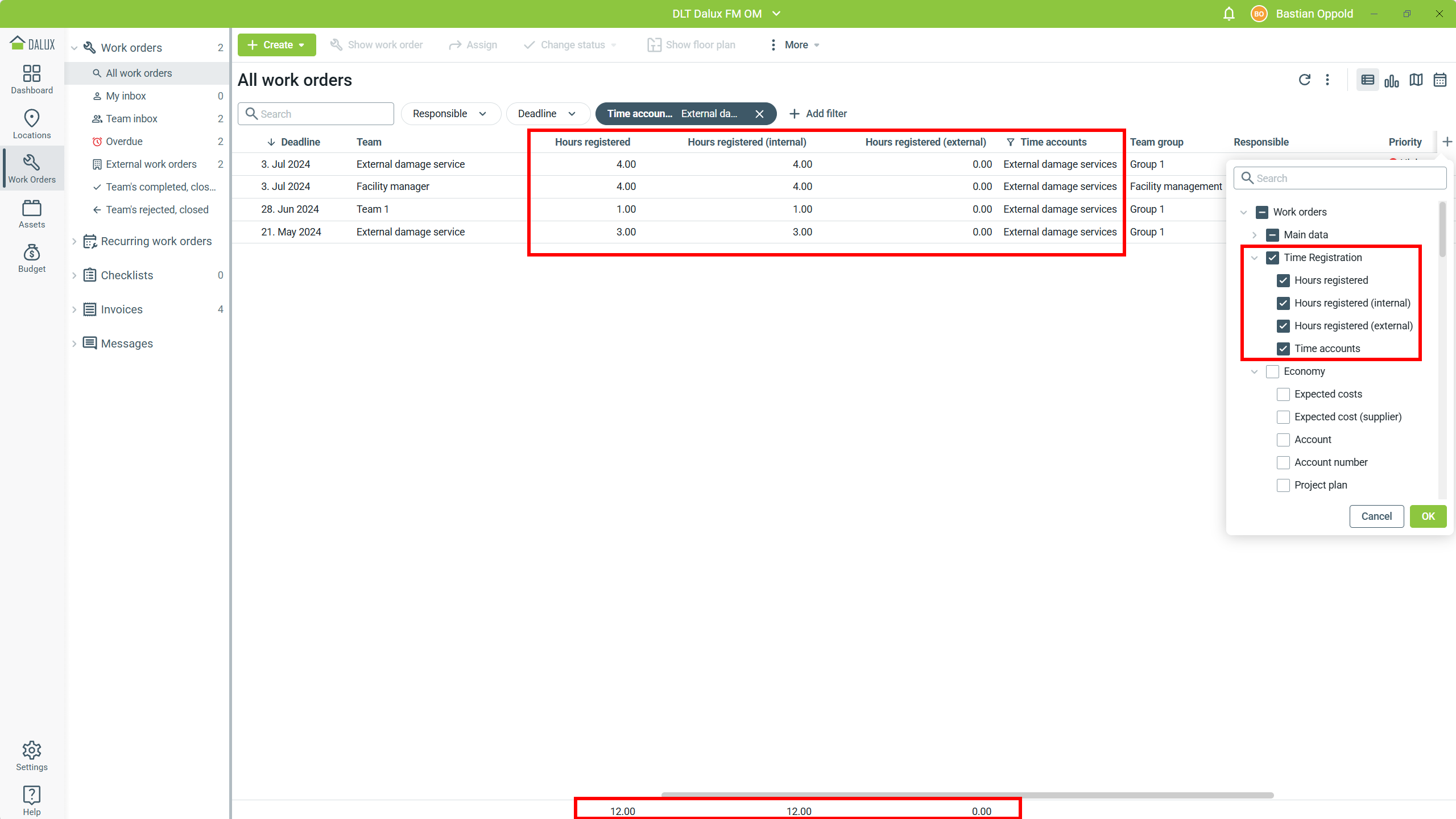Open the notifications bell icon
The width and height of the screenshot is (1456, 819).
click(x=1228, y=14)
